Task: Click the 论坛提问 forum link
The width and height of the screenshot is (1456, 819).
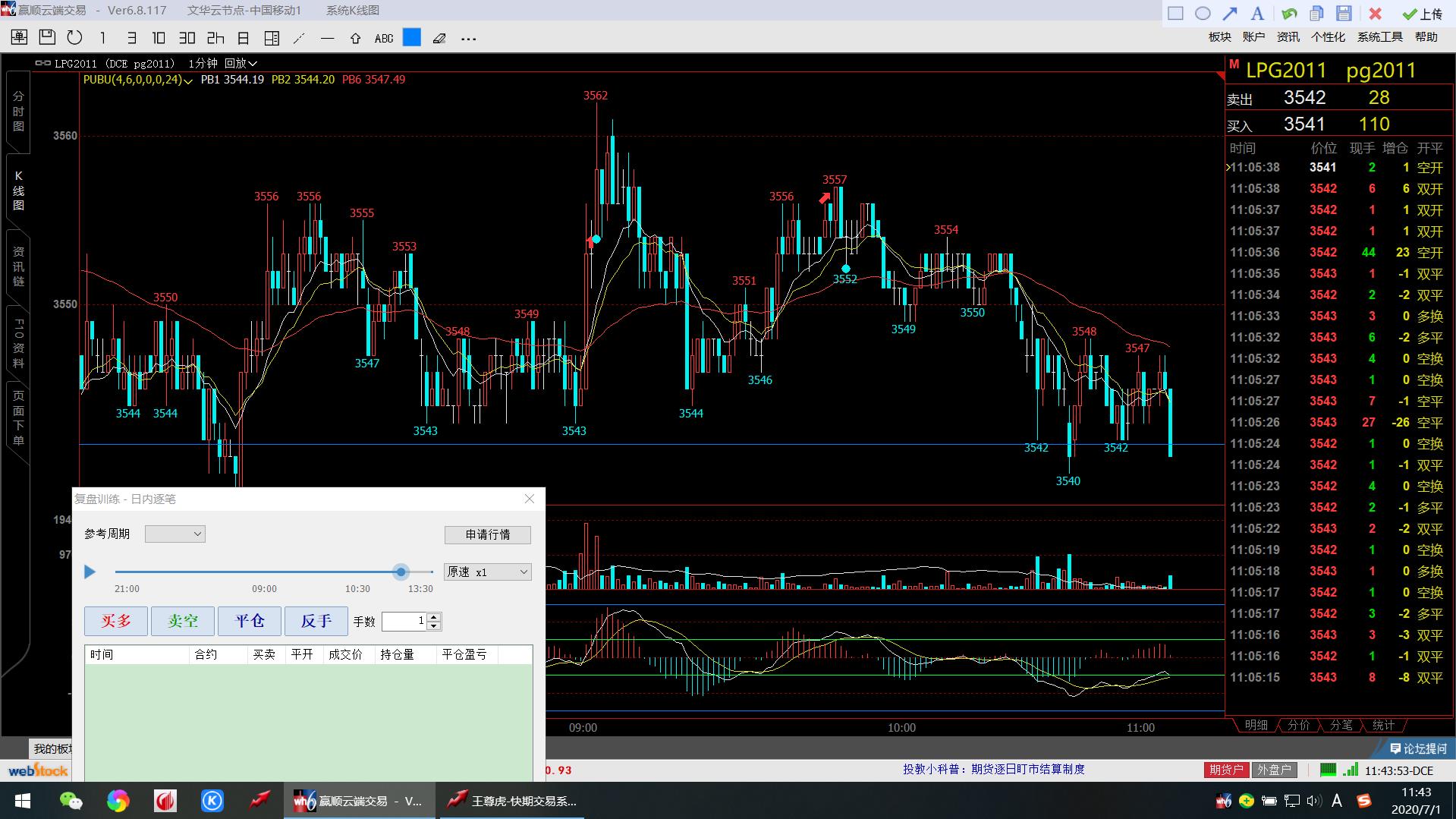Action: click(x=1419, y=748)
